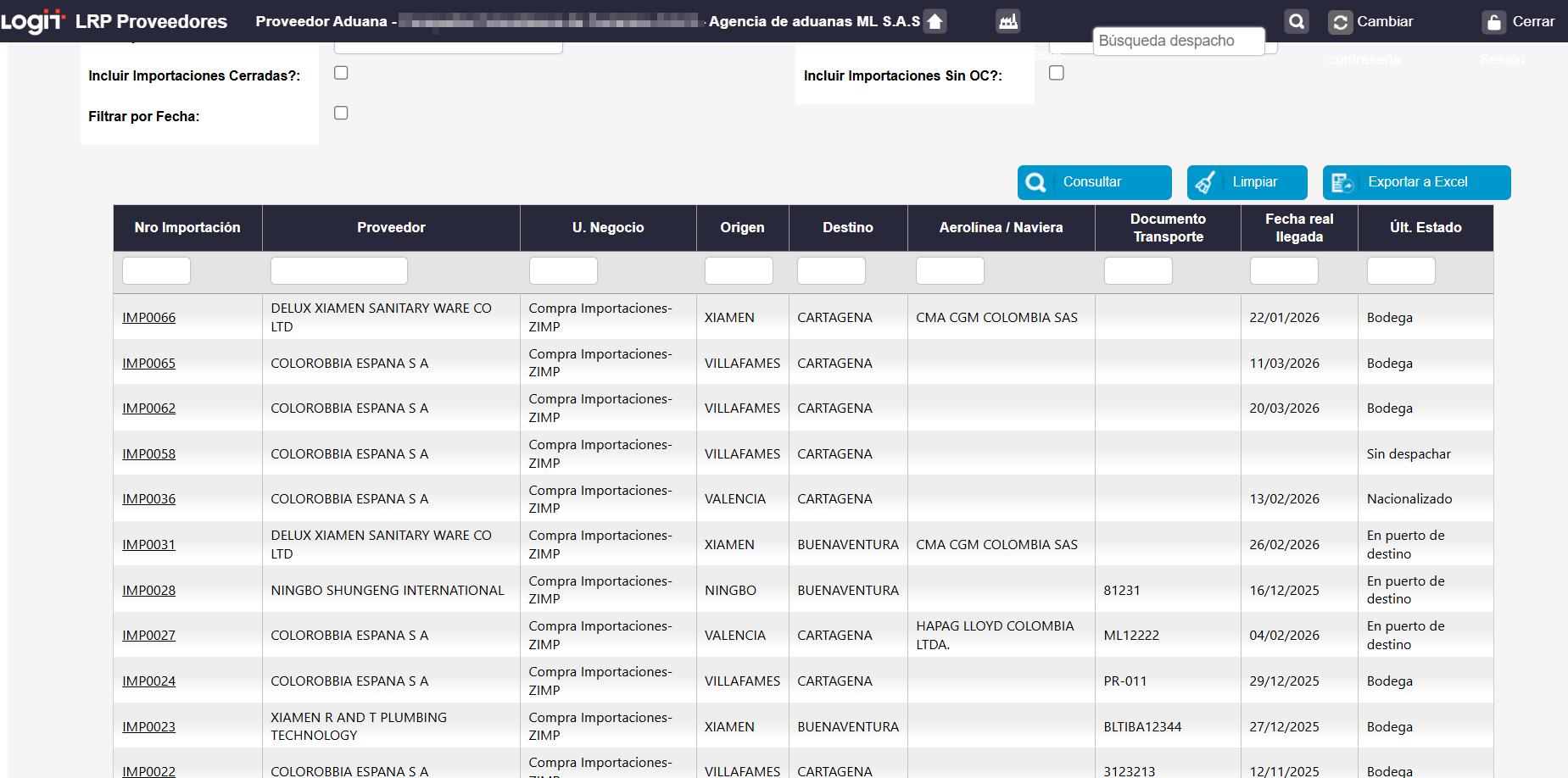Click the Cerrar lock icon
Image resolution: width=1568 pixels, height=778 pixels.
click(1493, 22)
